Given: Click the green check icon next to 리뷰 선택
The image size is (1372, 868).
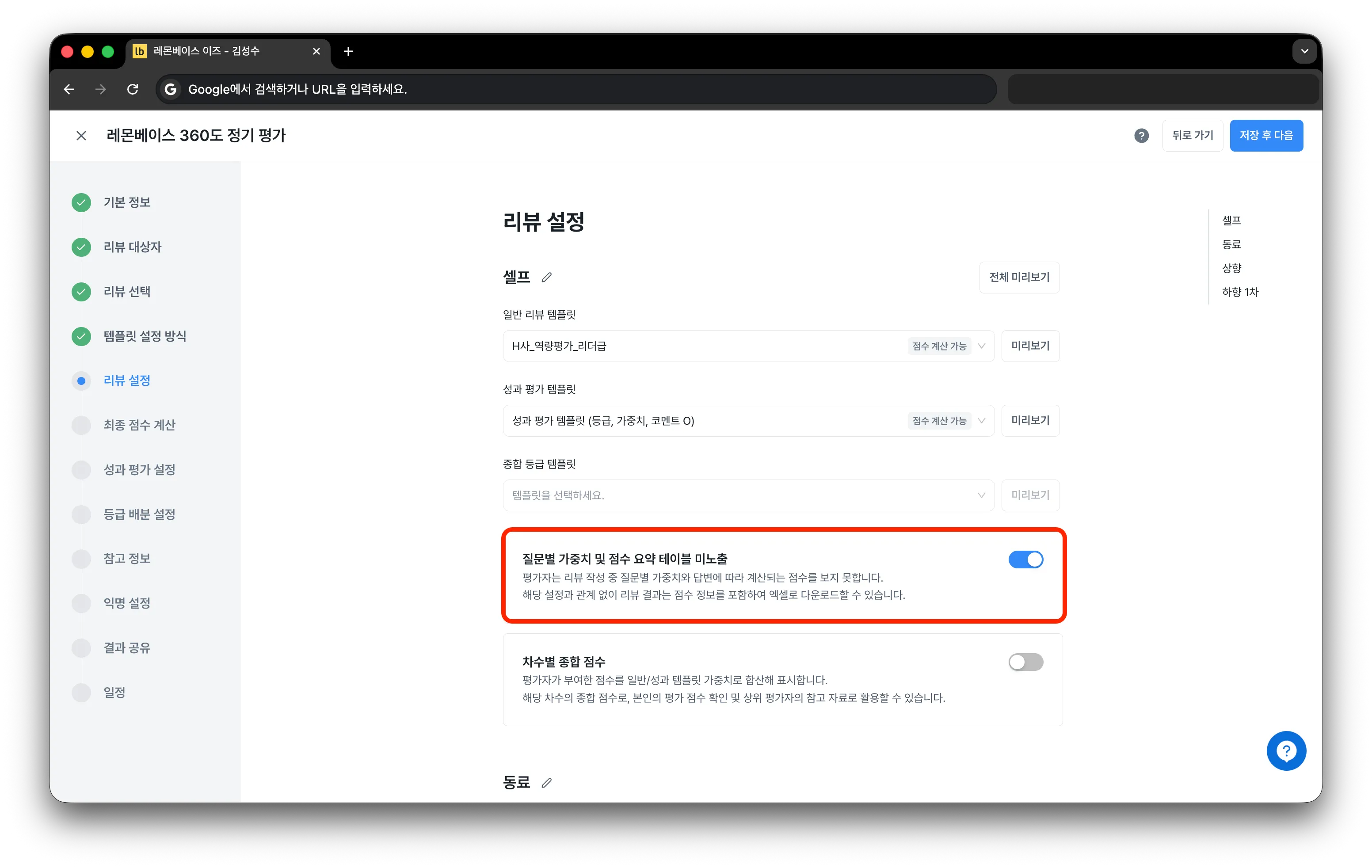Looking at the screenshot, I should 81,292.
